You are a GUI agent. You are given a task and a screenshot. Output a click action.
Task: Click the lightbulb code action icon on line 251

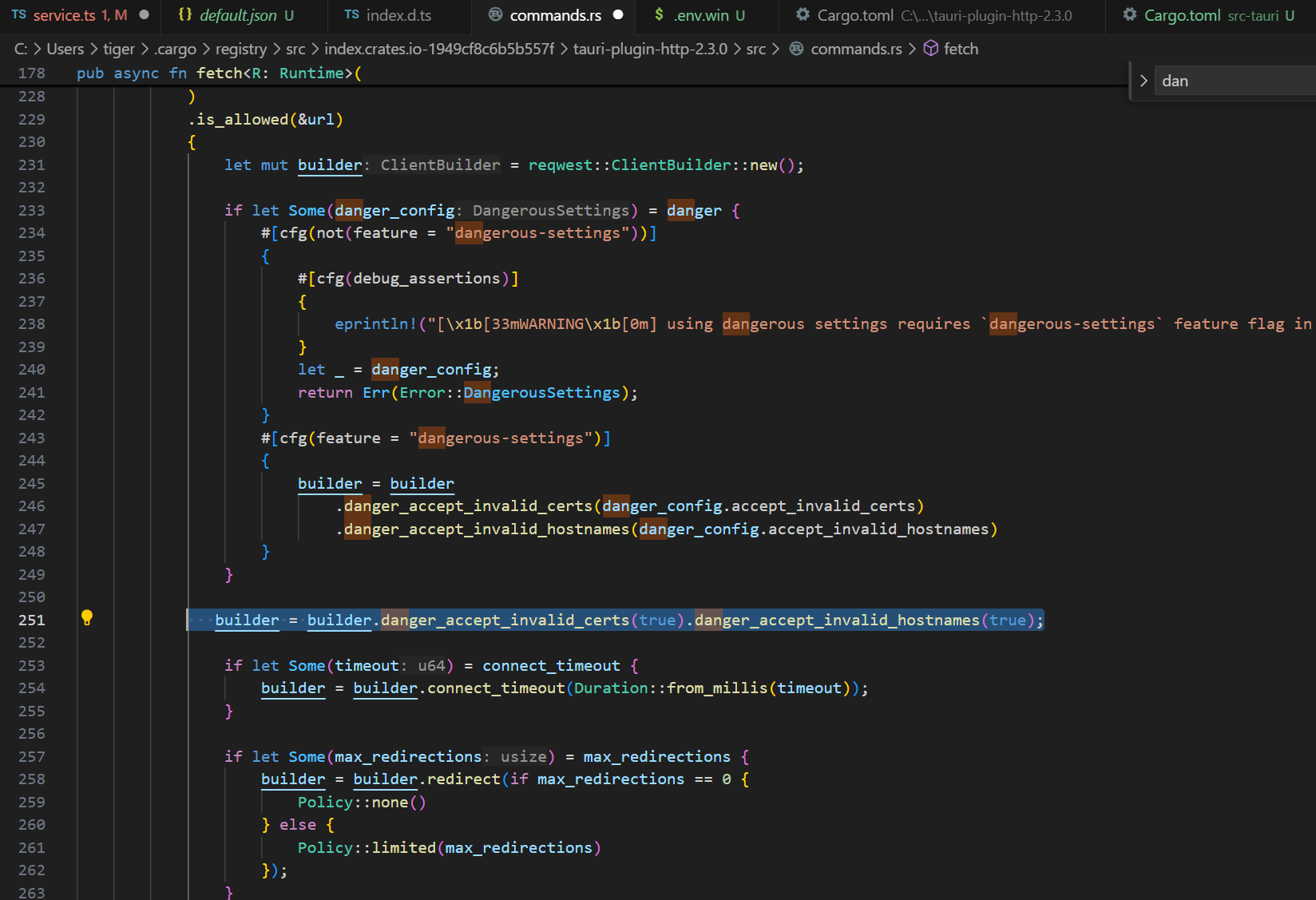(87, 617)
